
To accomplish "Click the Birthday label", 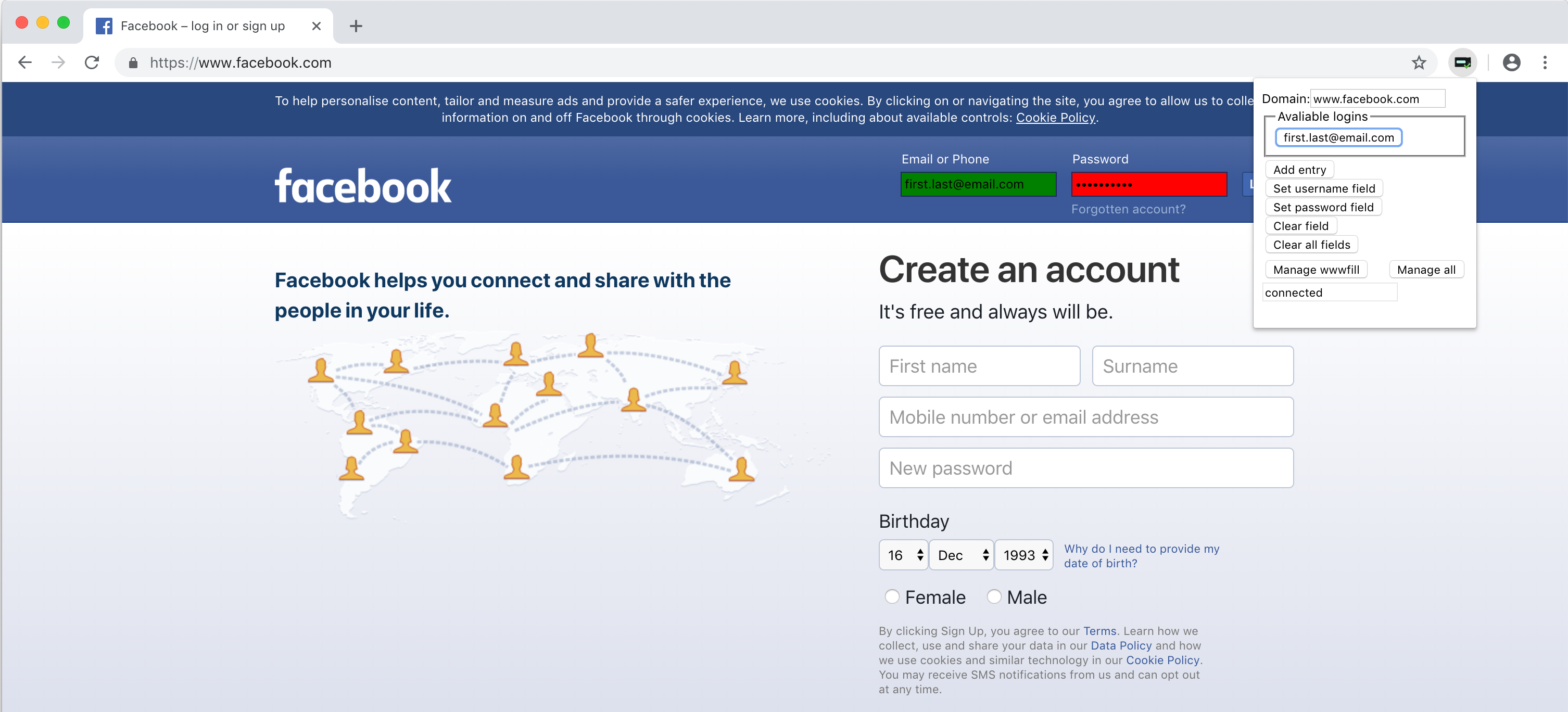I will (x=914, y=522).
